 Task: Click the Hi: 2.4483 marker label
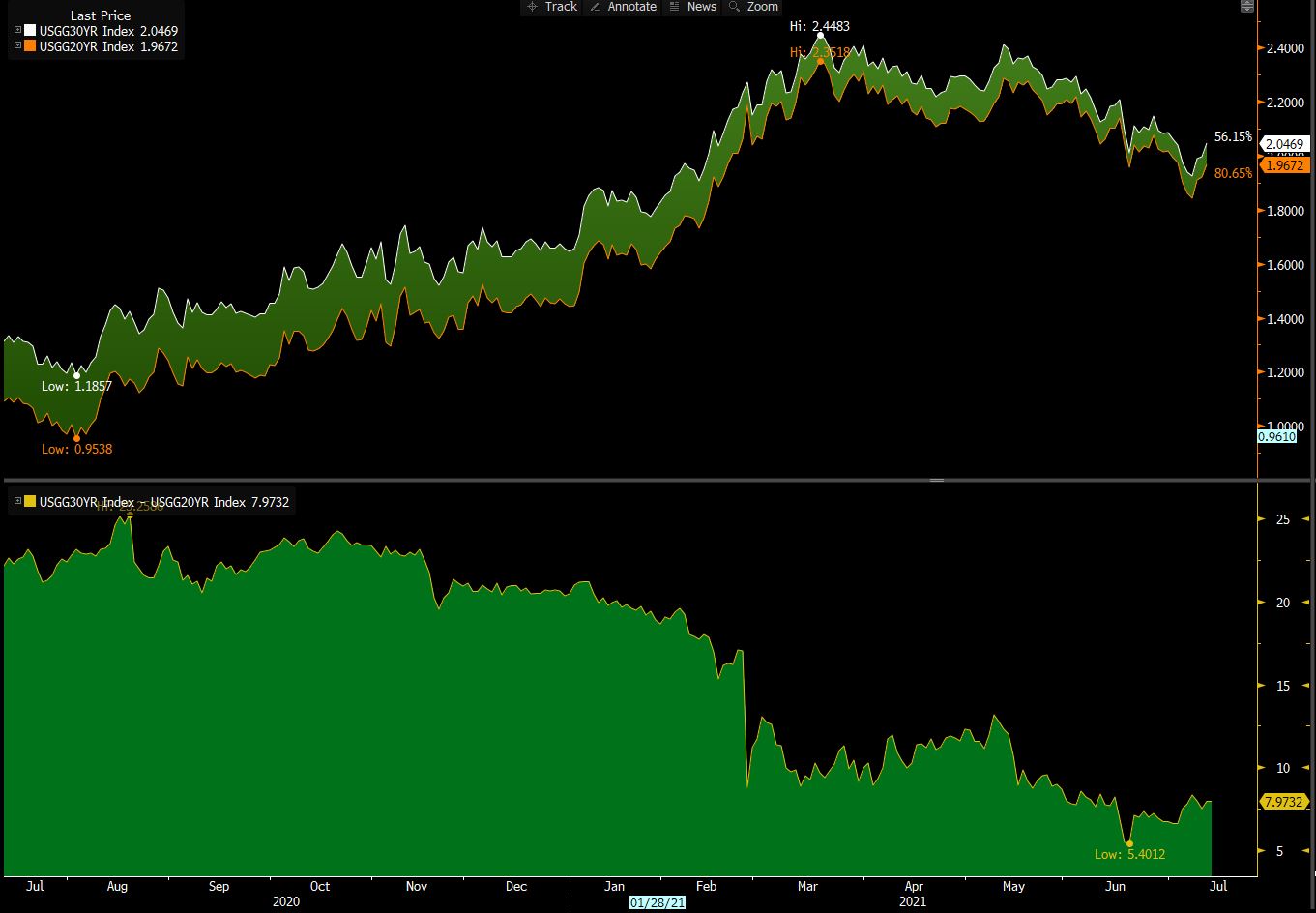[x=820, y=26]
